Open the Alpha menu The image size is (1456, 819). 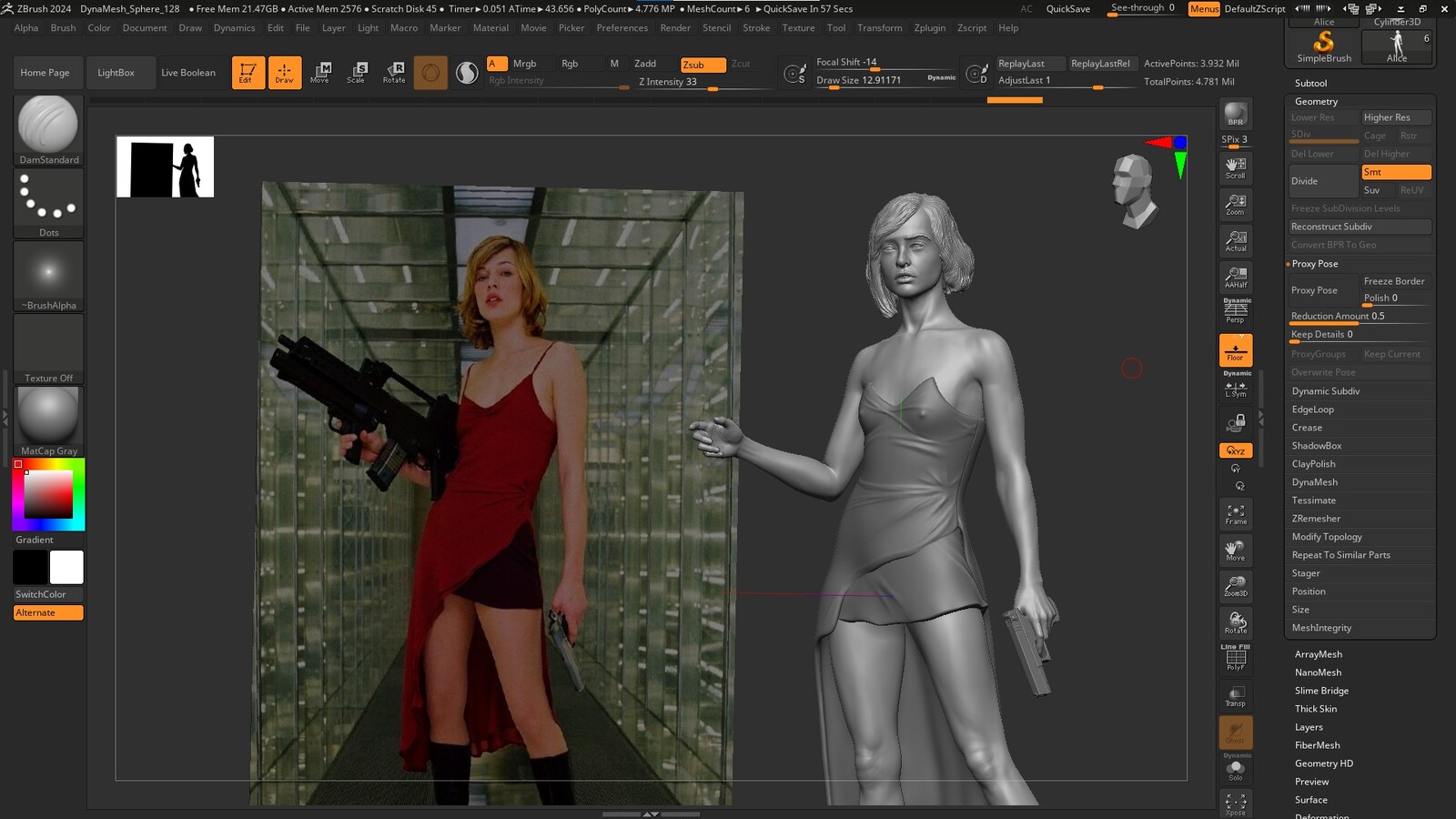click(26, 28)
